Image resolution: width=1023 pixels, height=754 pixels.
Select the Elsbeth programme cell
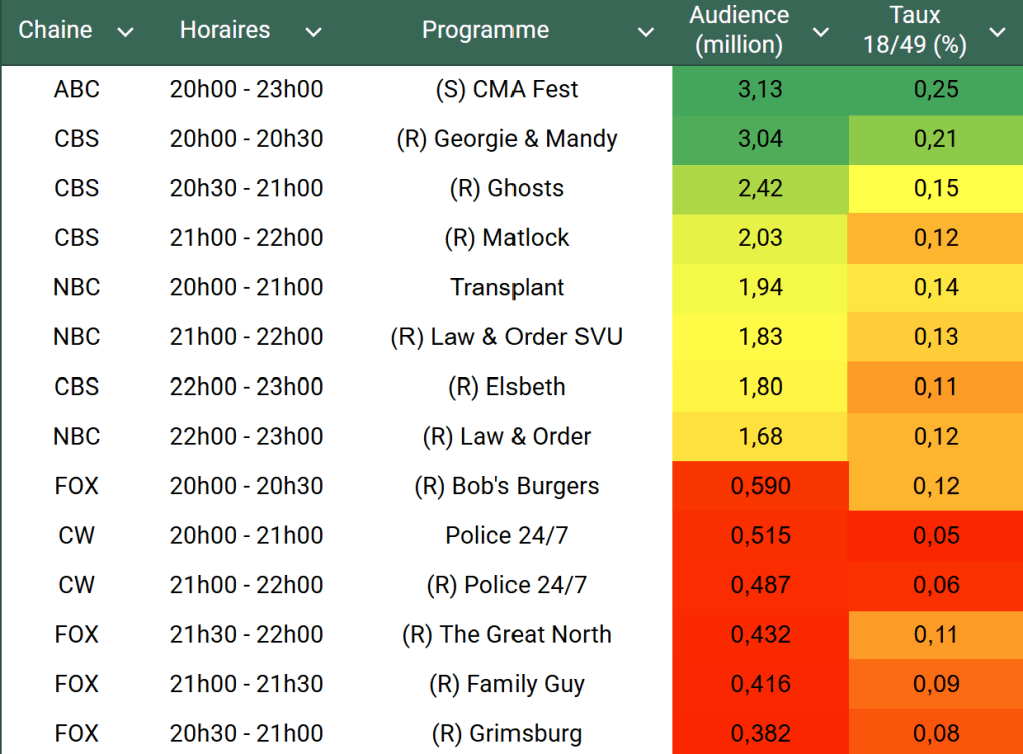[x=507, y=387]
